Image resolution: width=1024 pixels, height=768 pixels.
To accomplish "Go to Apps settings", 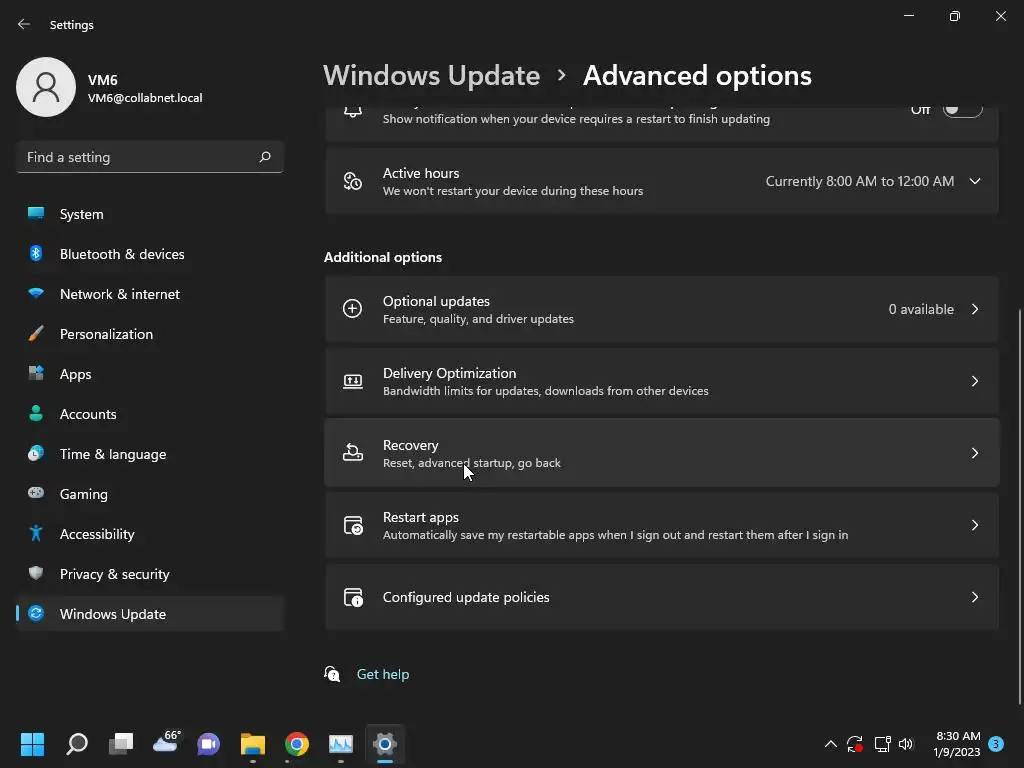I will click(x=150, y=374).
